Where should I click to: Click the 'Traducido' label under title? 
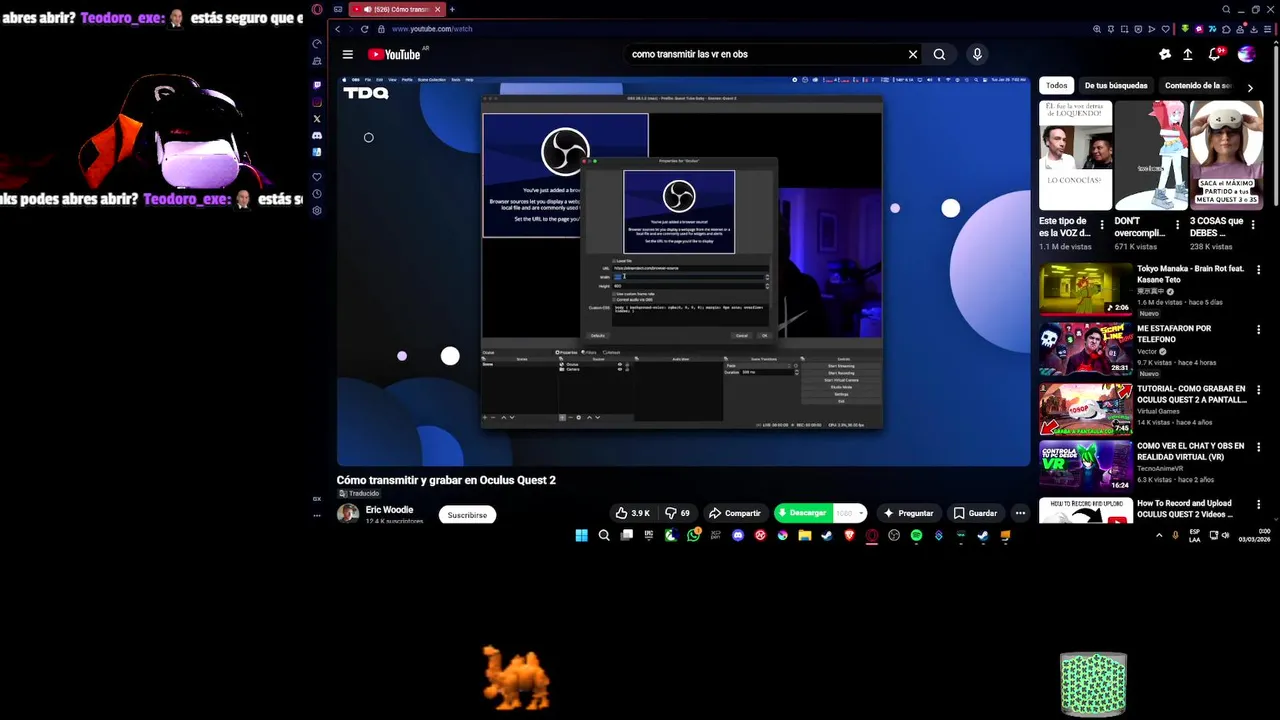tap(359, 494)
